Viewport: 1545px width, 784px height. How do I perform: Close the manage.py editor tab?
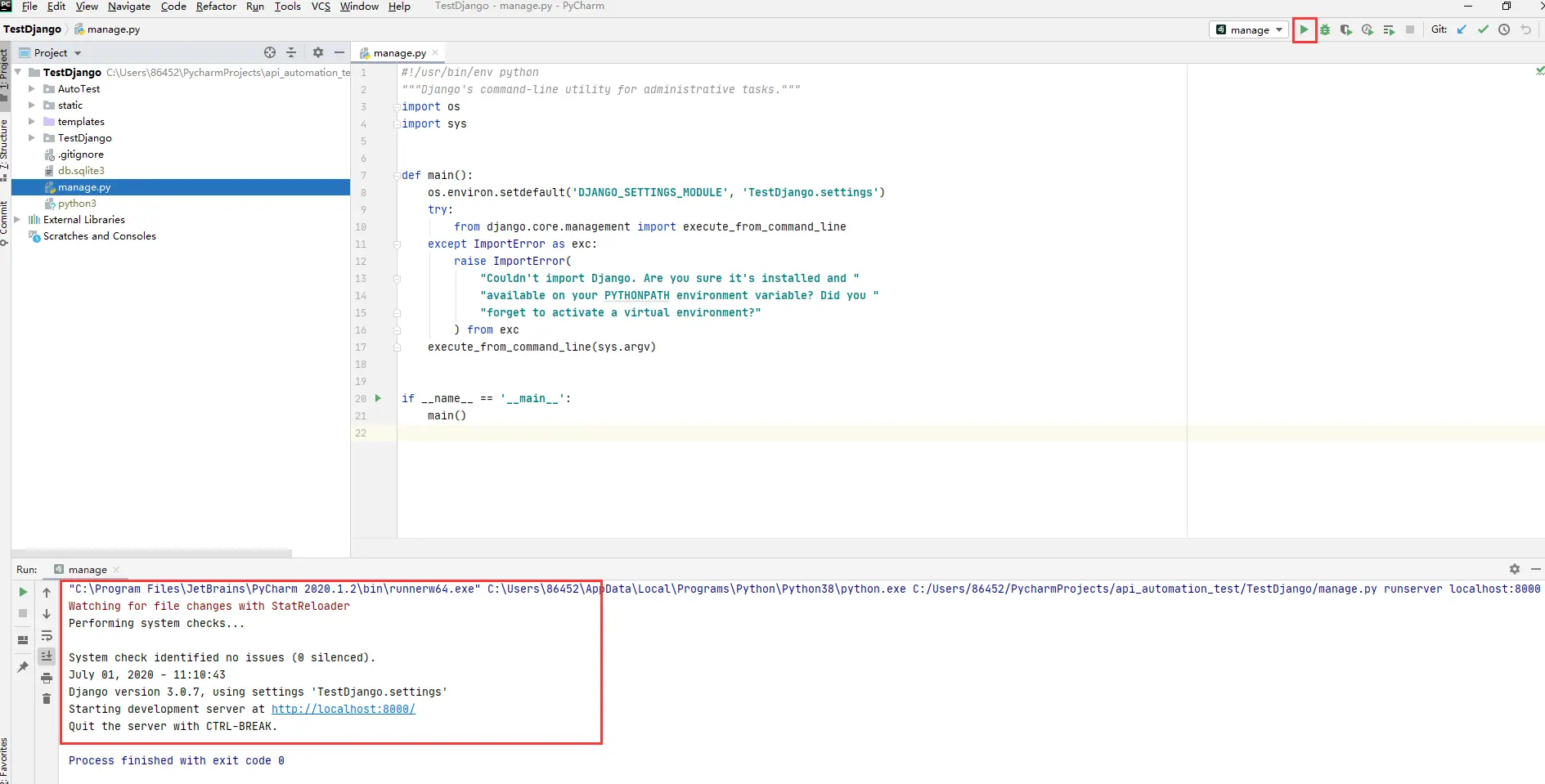click(x=435, y=53)
